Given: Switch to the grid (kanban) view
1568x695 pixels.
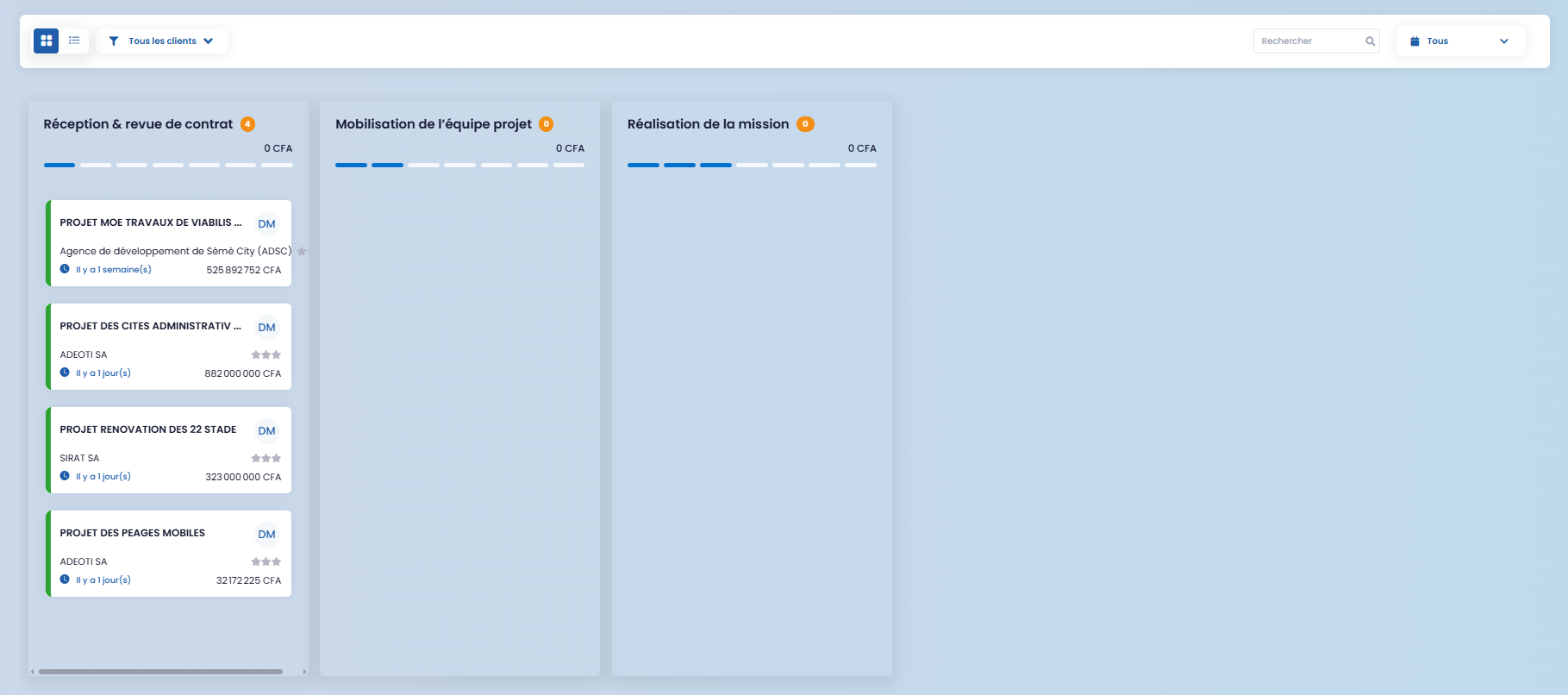Looking at the screenshot, I should [x=47, y=41].
